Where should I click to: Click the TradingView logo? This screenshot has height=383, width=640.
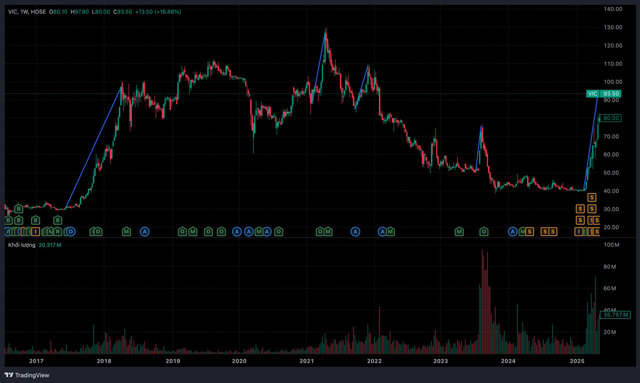27,375
